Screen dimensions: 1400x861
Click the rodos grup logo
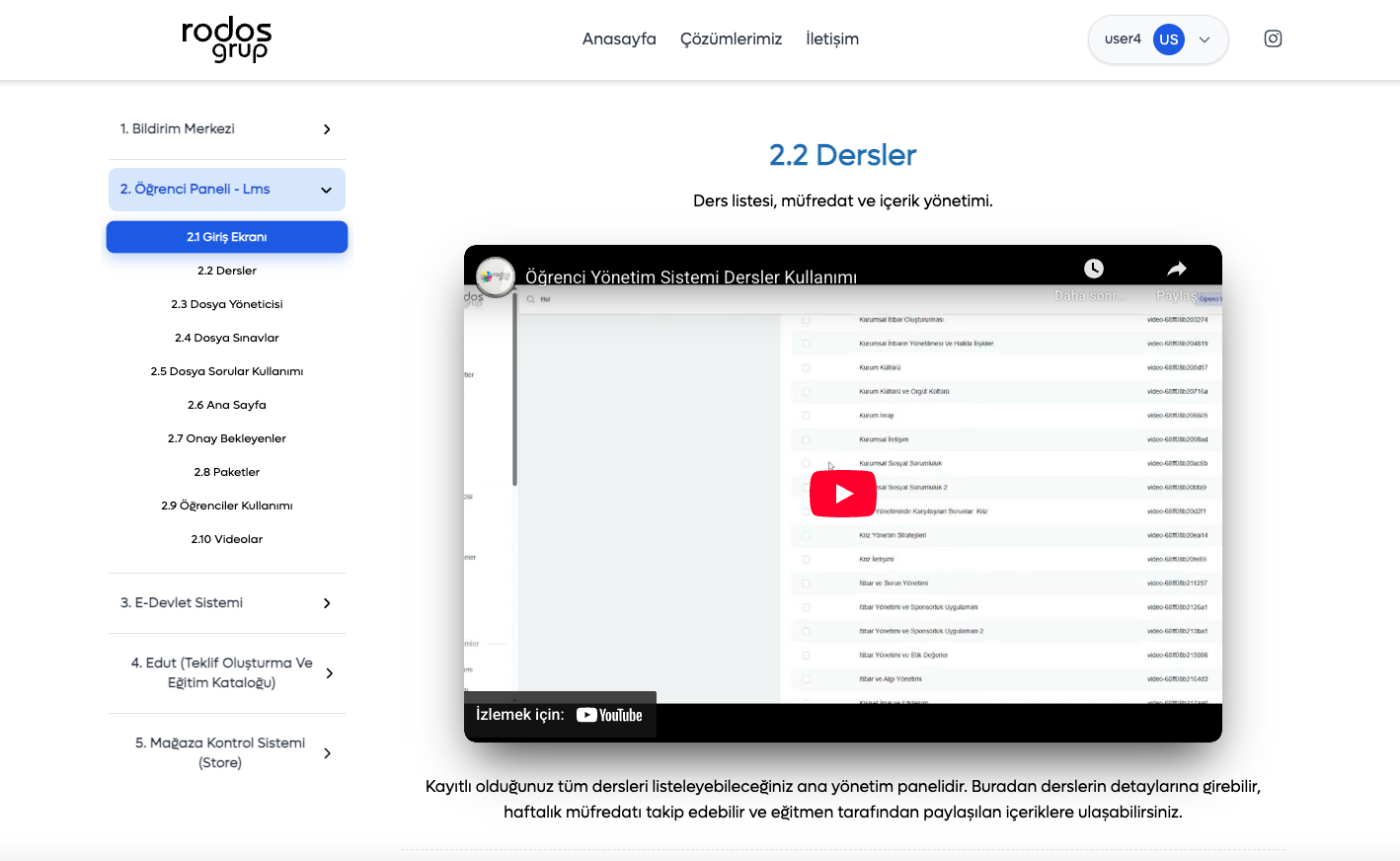(226, 39)
